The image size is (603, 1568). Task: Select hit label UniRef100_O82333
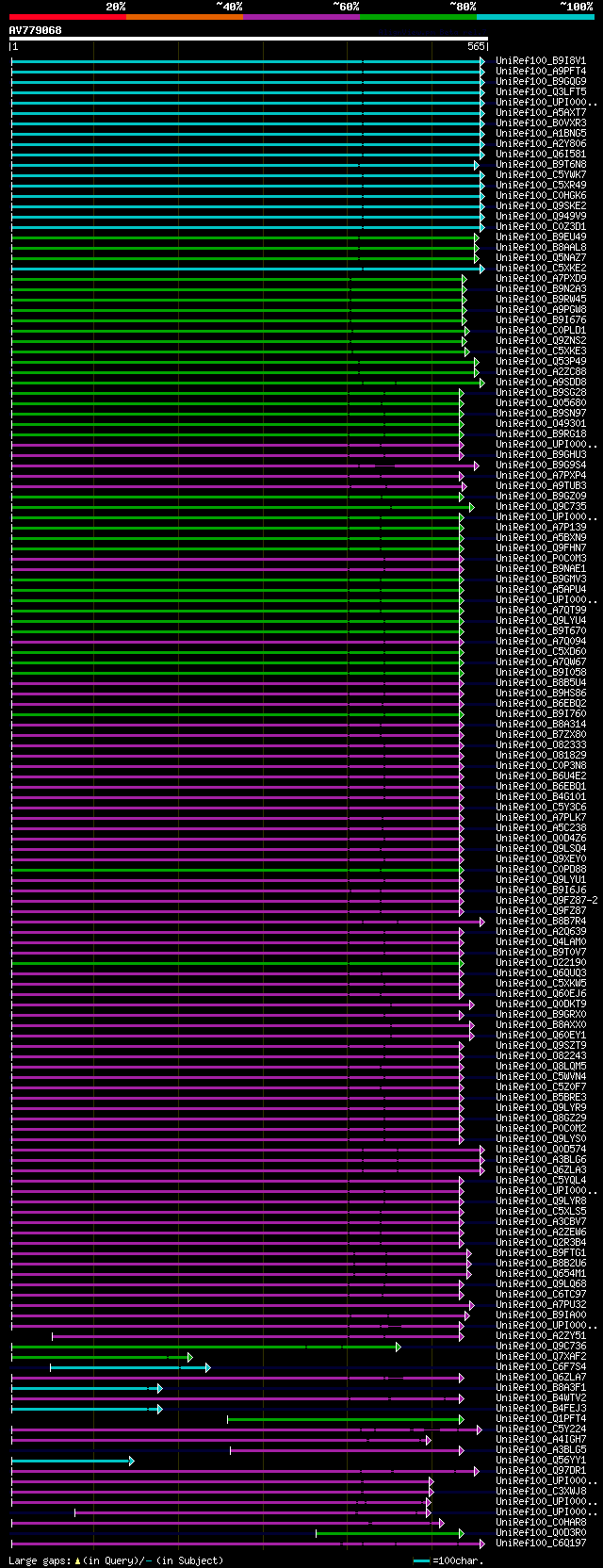coord(541,745)
